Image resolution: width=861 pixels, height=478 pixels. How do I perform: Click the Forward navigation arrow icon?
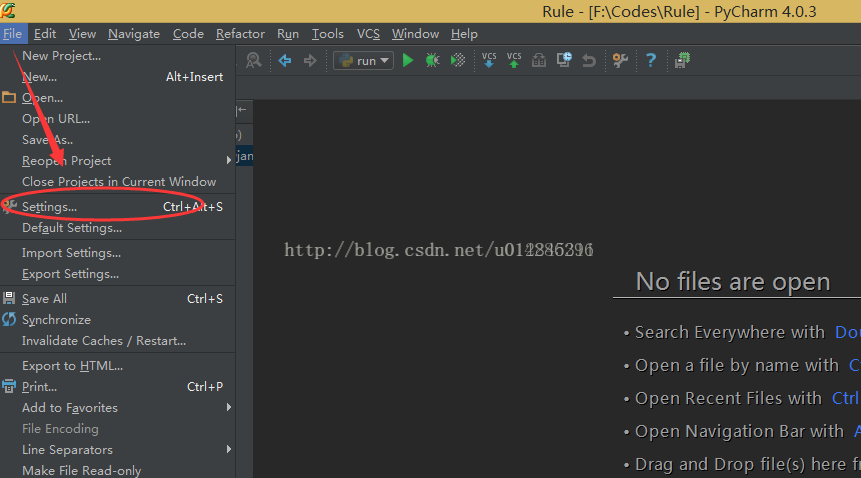point(310,60)
